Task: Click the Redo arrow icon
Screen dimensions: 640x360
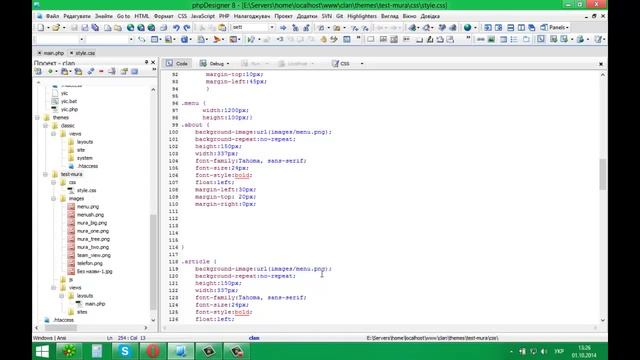Action: pyautogui.click(x=187, y=28)
